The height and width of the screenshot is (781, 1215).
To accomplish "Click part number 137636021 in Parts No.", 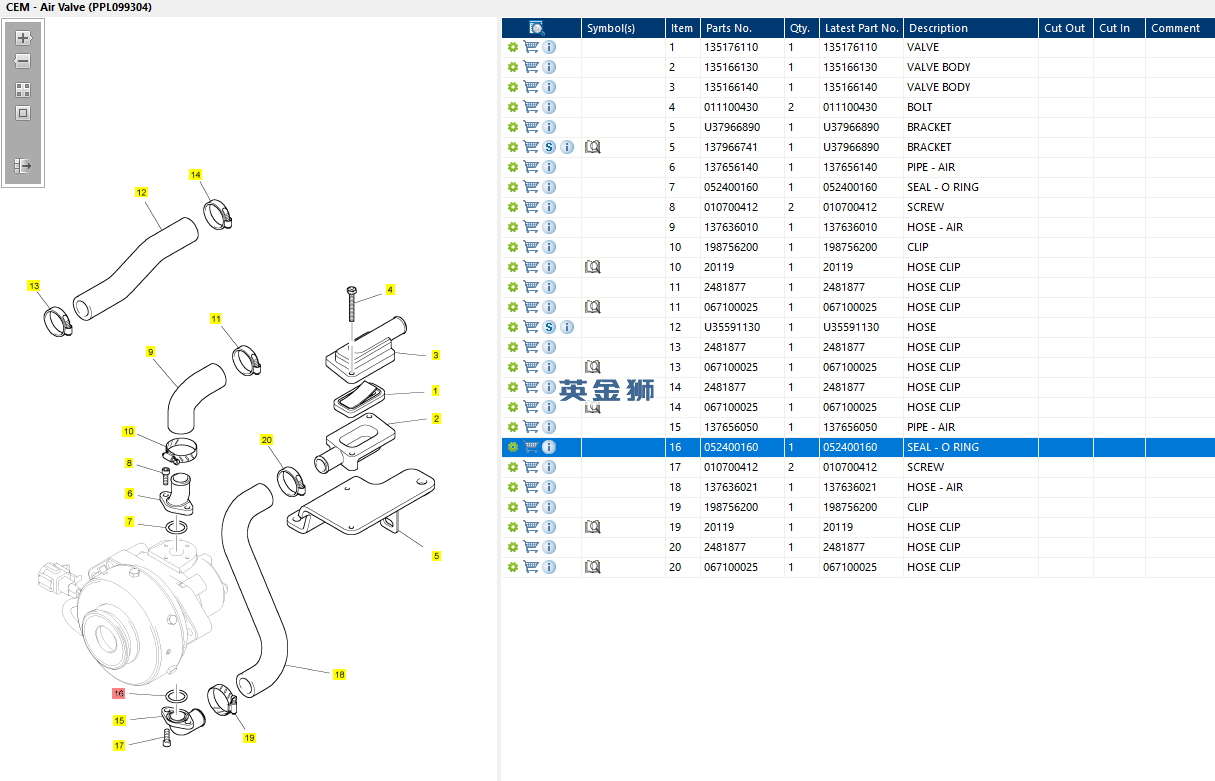I will click(x=731, y=487).
